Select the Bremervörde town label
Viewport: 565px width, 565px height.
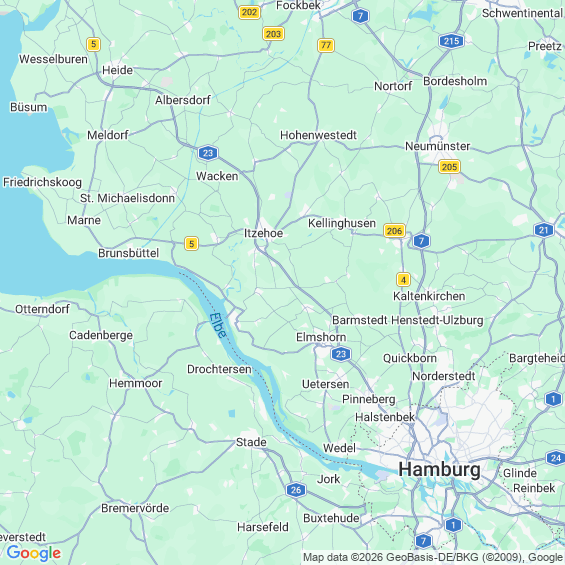coord(135,508)
